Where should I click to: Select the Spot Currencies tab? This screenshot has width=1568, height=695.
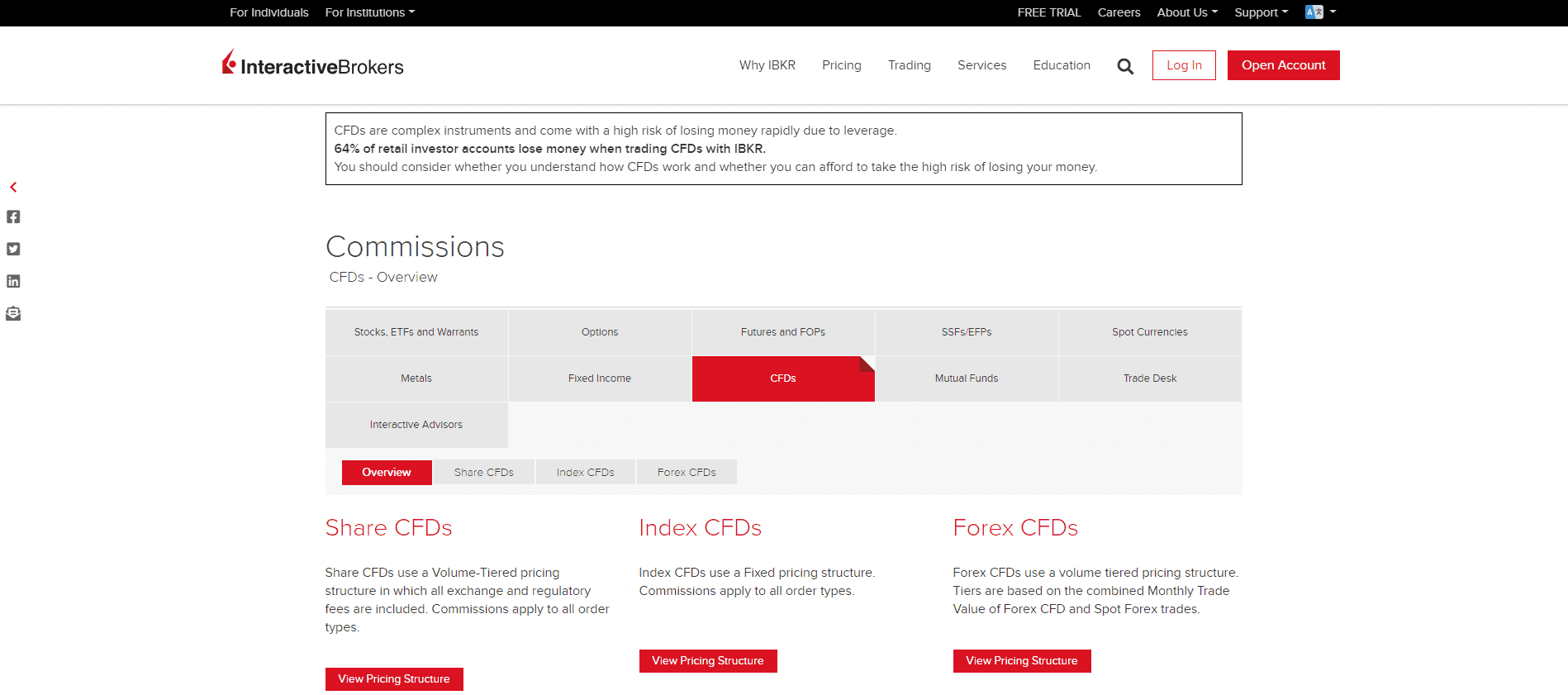click(1150, 332)
